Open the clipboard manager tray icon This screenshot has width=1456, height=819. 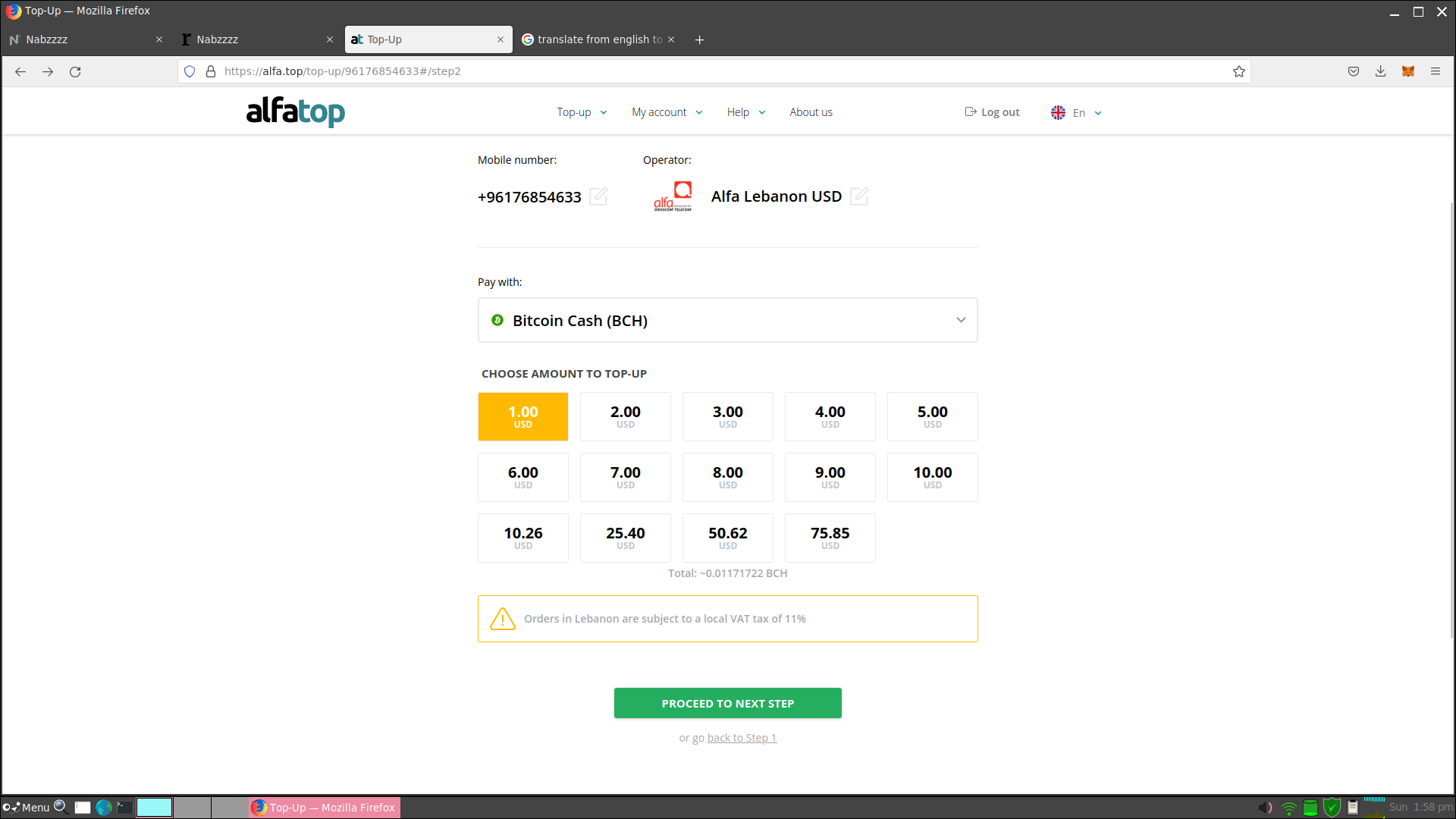coord(1353,808)
